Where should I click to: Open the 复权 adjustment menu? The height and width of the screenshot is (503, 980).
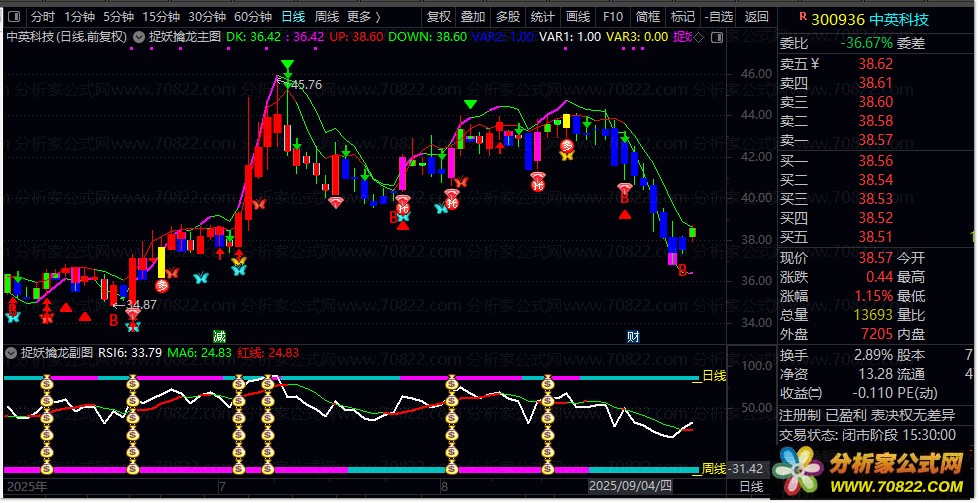point(439,17)
